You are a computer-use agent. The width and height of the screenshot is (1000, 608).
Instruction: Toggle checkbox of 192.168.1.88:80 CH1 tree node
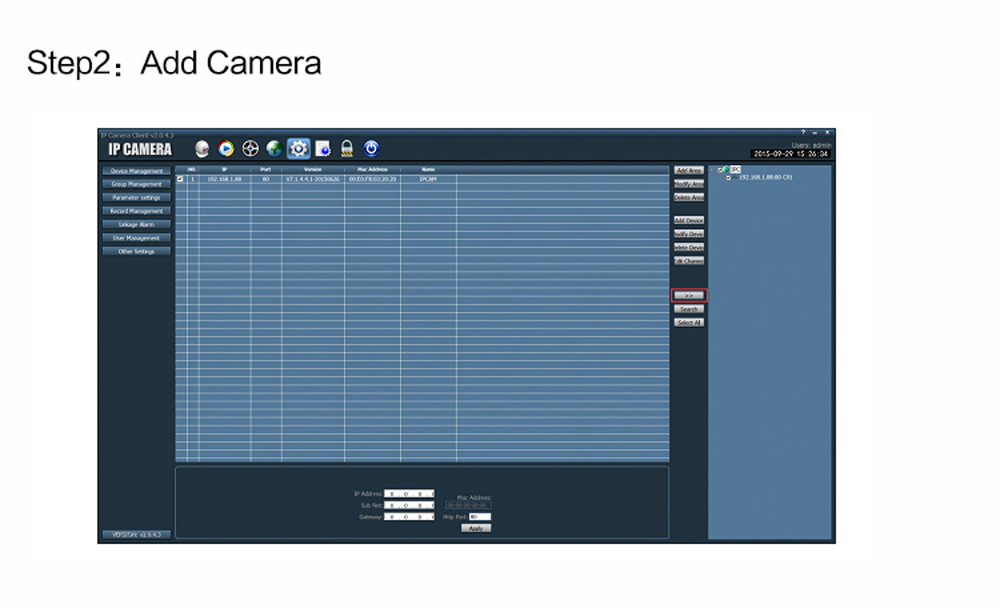(729, 178)
